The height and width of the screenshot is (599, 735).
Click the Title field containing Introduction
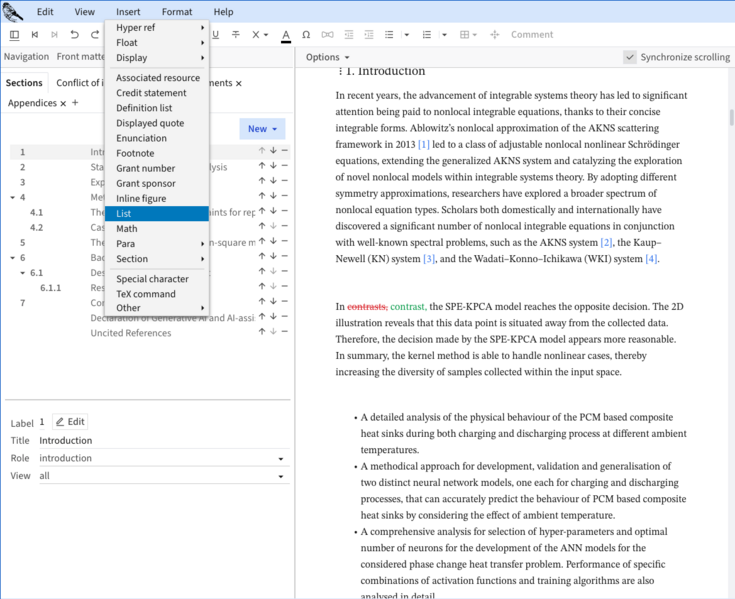[164, 441]
